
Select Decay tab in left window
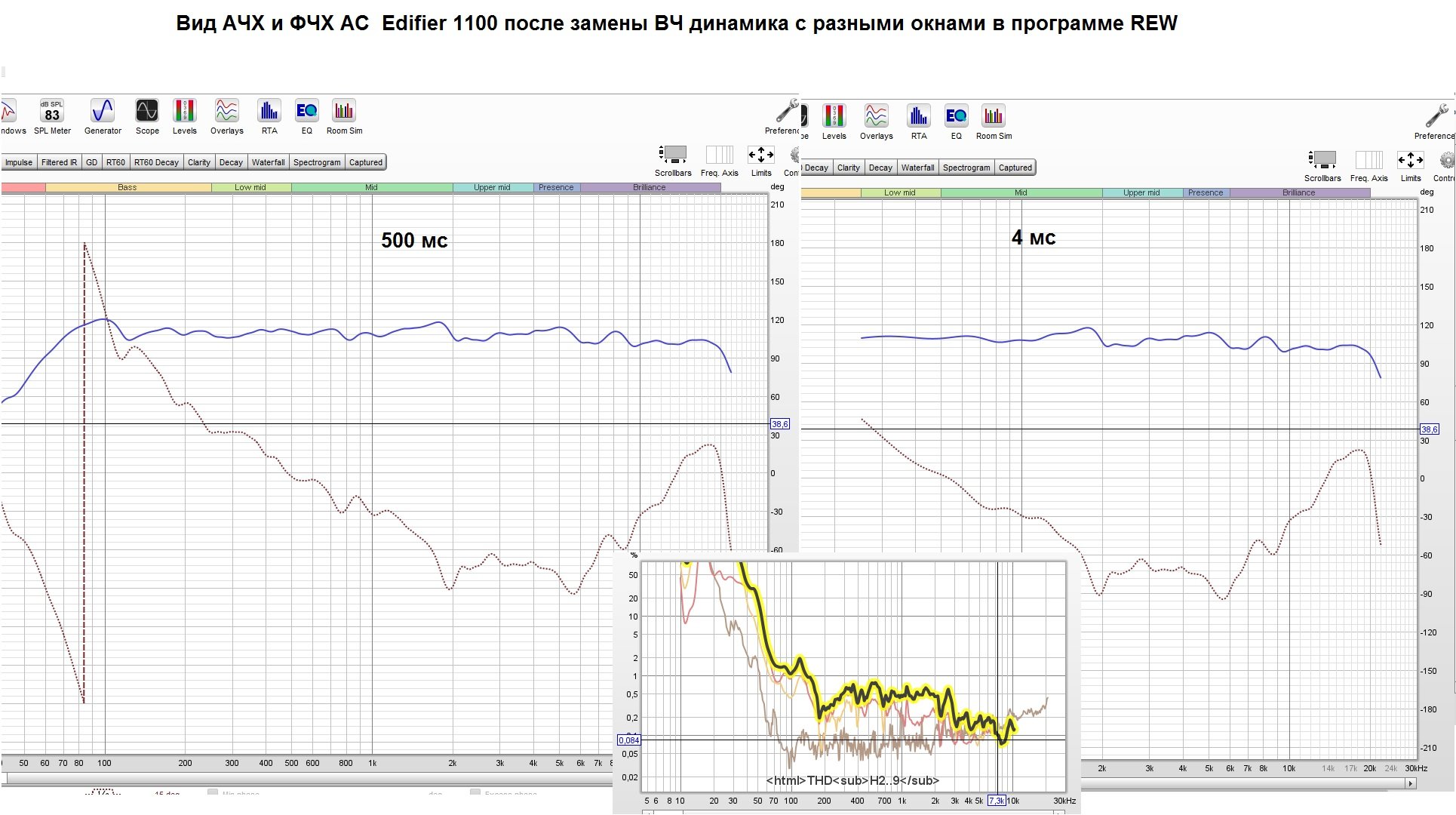tap(231, 162)
